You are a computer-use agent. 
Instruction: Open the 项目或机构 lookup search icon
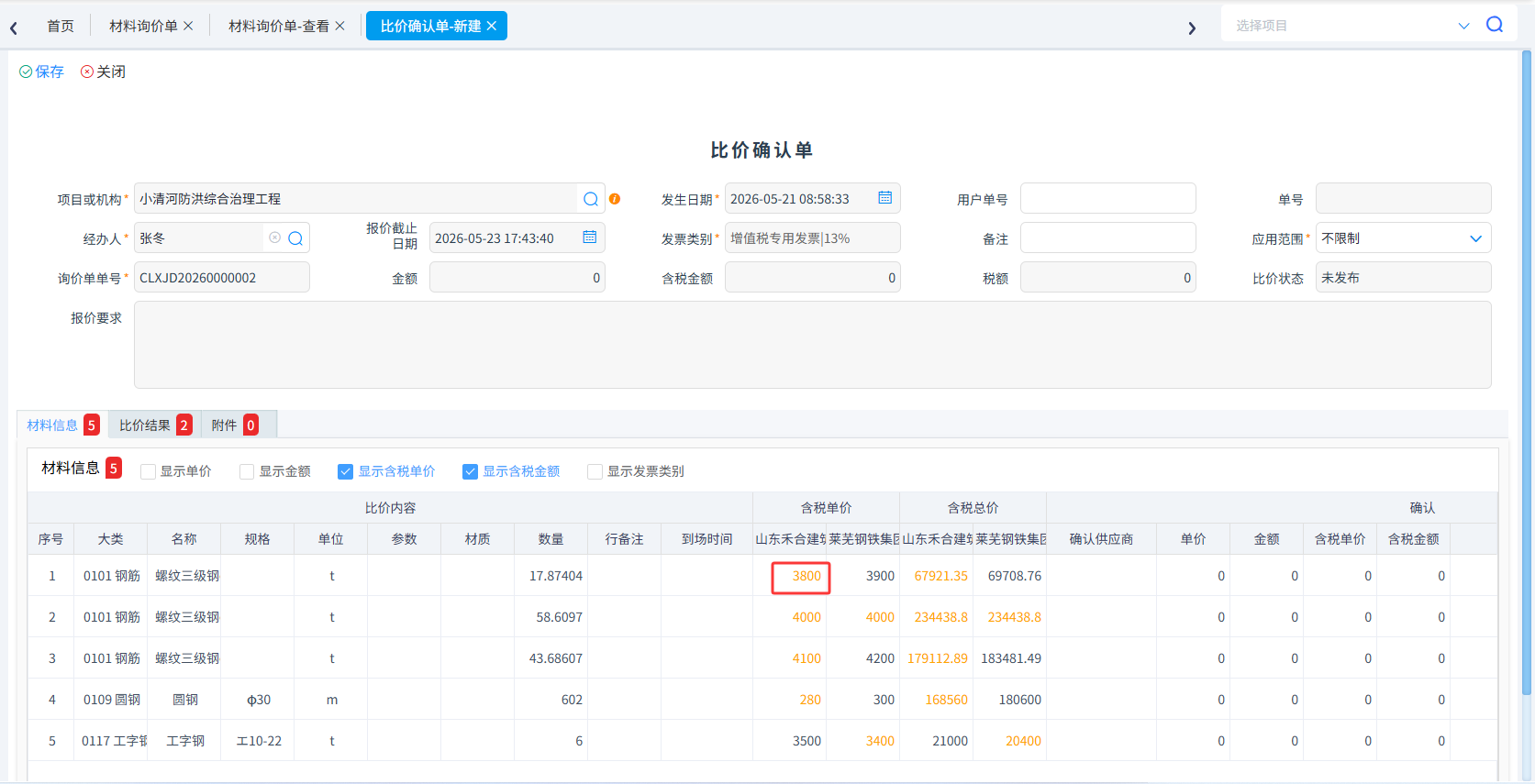(591, 199)
